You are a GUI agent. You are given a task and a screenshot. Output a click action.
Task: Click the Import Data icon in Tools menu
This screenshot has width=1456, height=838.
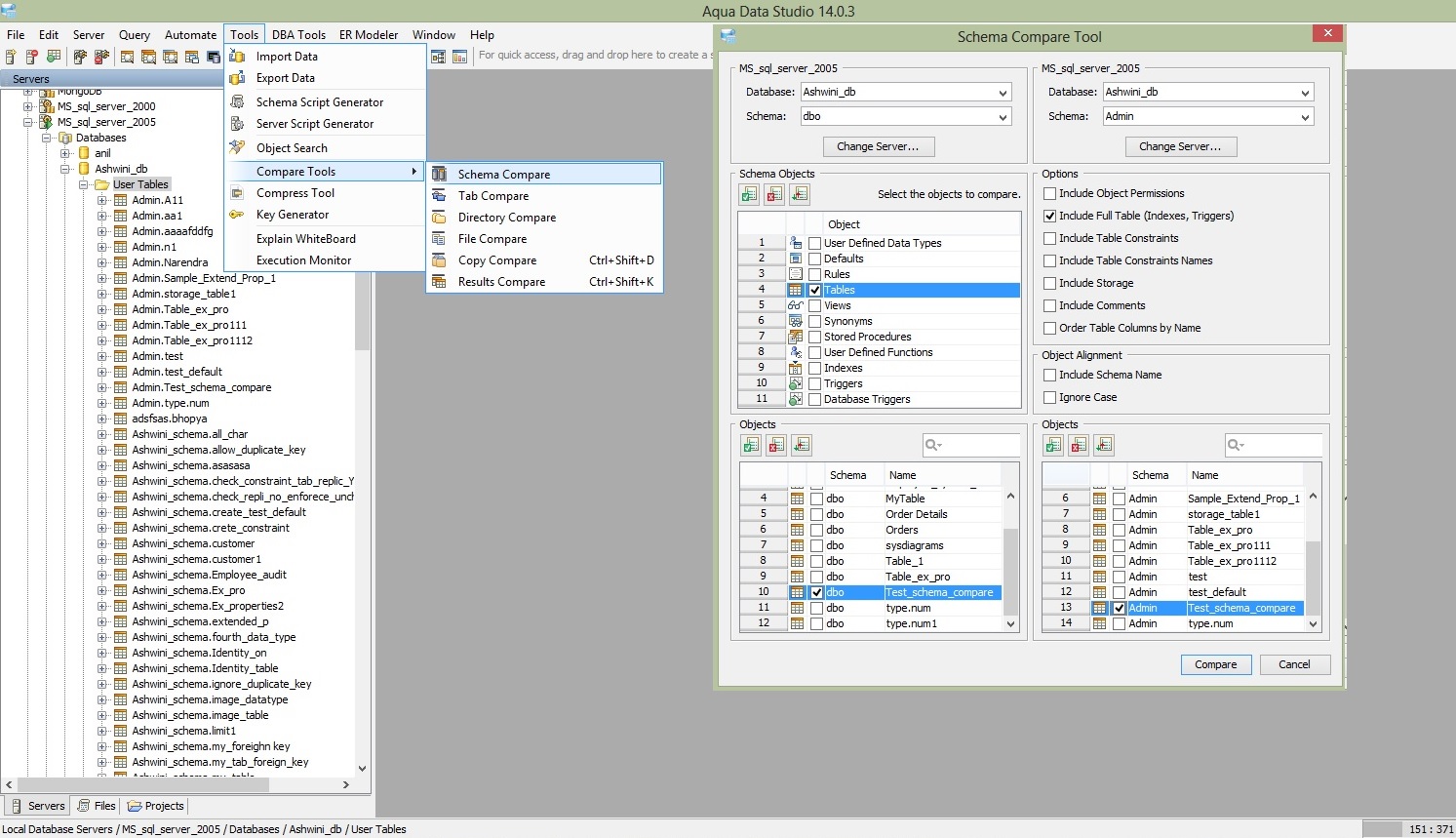coord(237,56)
